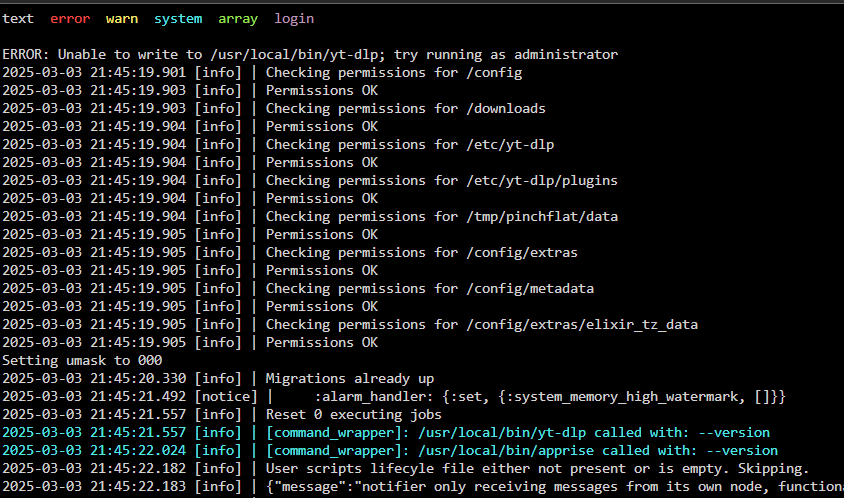Screen dimensions: 844x498
Task: Select the purple 'login' filter label
Action: 294,19
